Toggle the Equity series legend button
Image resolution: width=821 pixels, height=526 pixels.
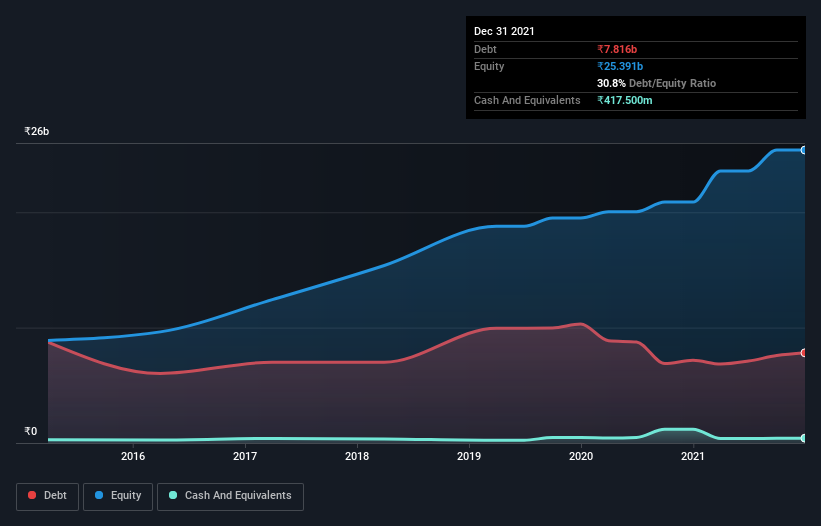[118, 496]
